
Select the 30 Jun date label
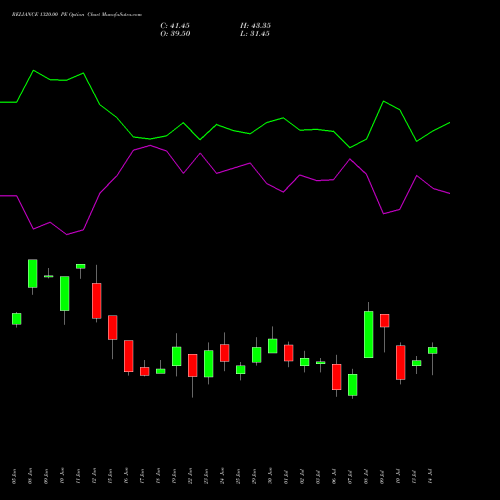coord(270,476)
